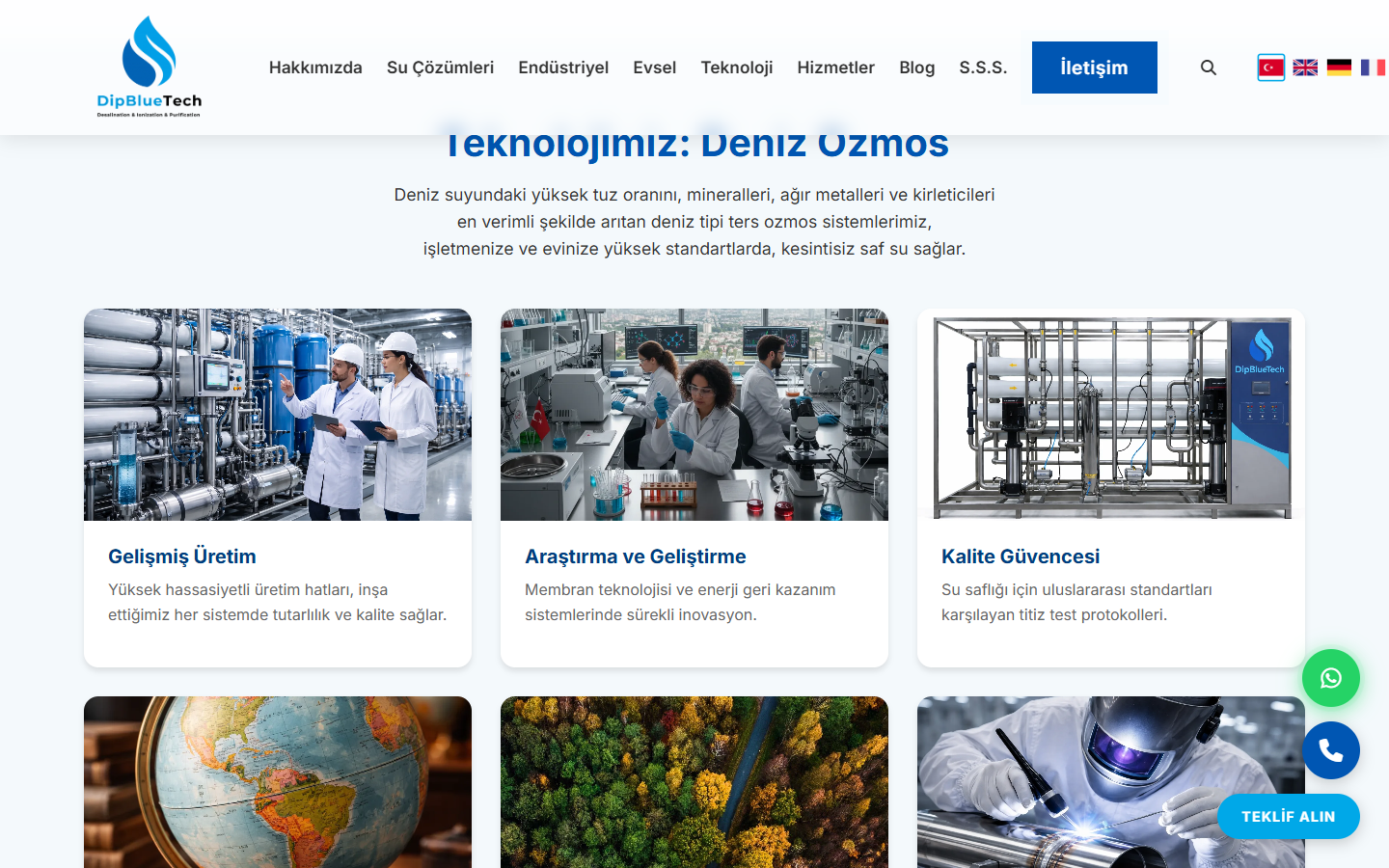The width and height of the screenshot is (1389, 868).
Task: View the Gelişmiş Üretim factory image
Action: coord(278,415)
